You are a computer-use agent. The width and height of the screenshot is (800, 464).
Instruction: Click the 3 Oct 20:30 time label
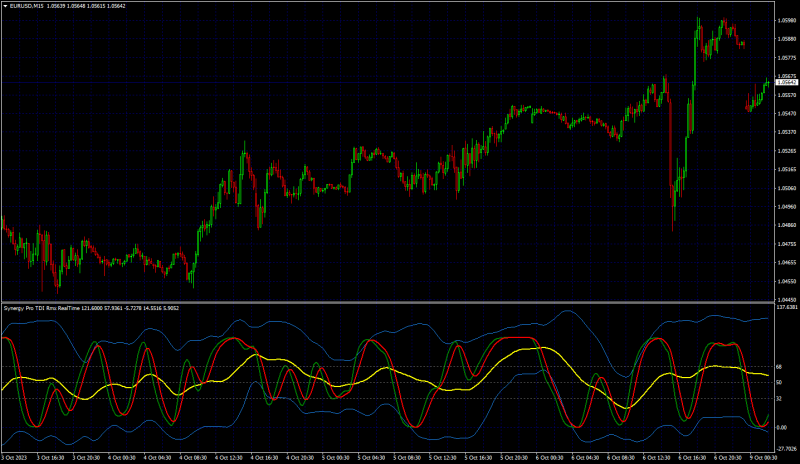tap(86, 458)
